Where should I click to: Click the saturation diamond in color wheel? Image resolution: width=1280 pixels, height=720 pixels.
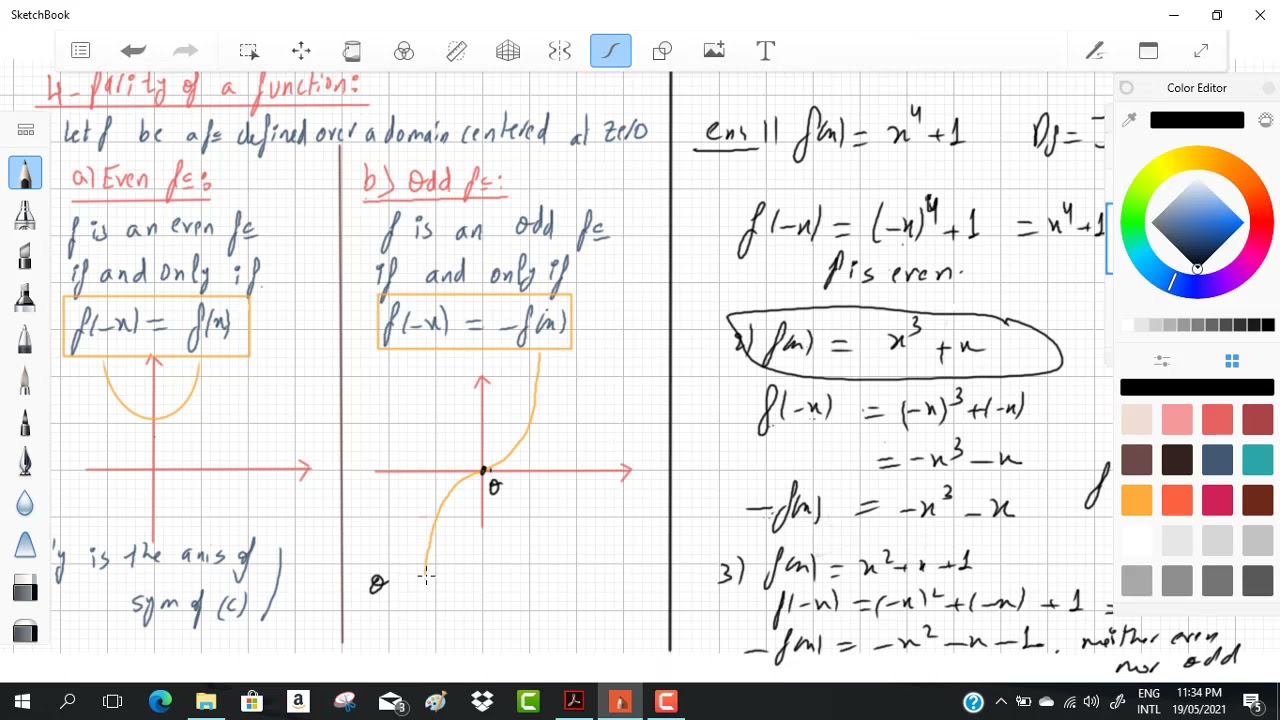[1197, 222]
